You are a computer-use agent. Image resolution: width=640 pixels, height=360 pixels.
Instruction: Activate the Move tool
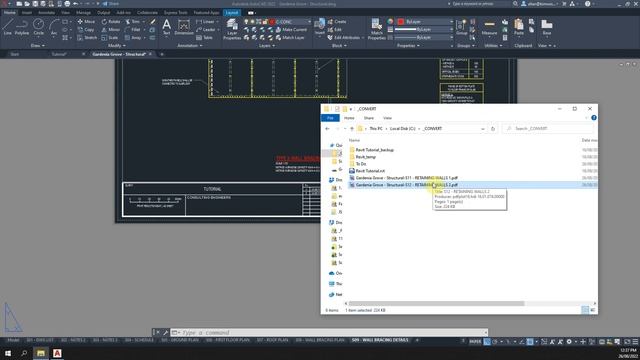[x=86, y=22]
